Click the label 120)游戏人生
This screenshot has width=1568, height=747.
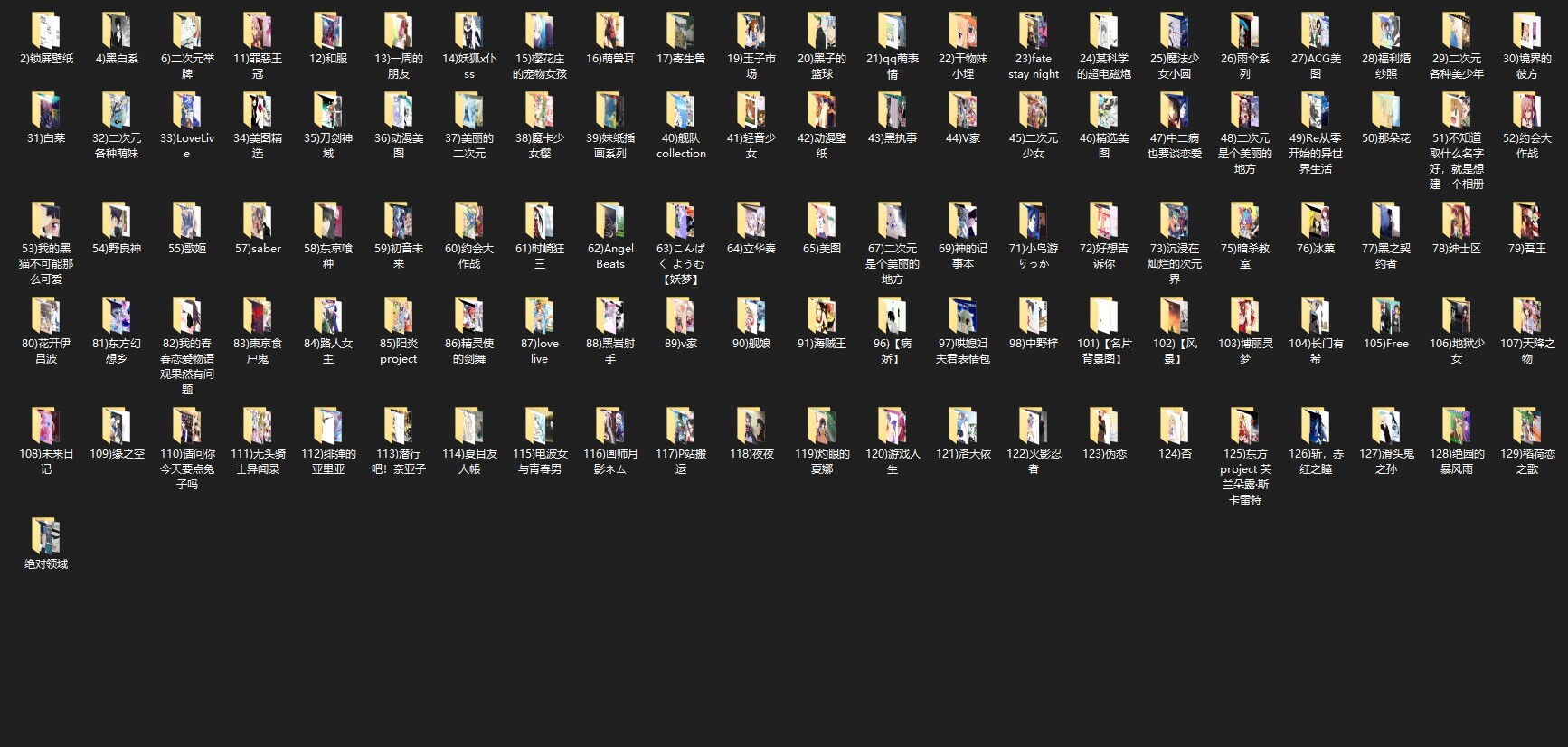(x=892, y=461)
